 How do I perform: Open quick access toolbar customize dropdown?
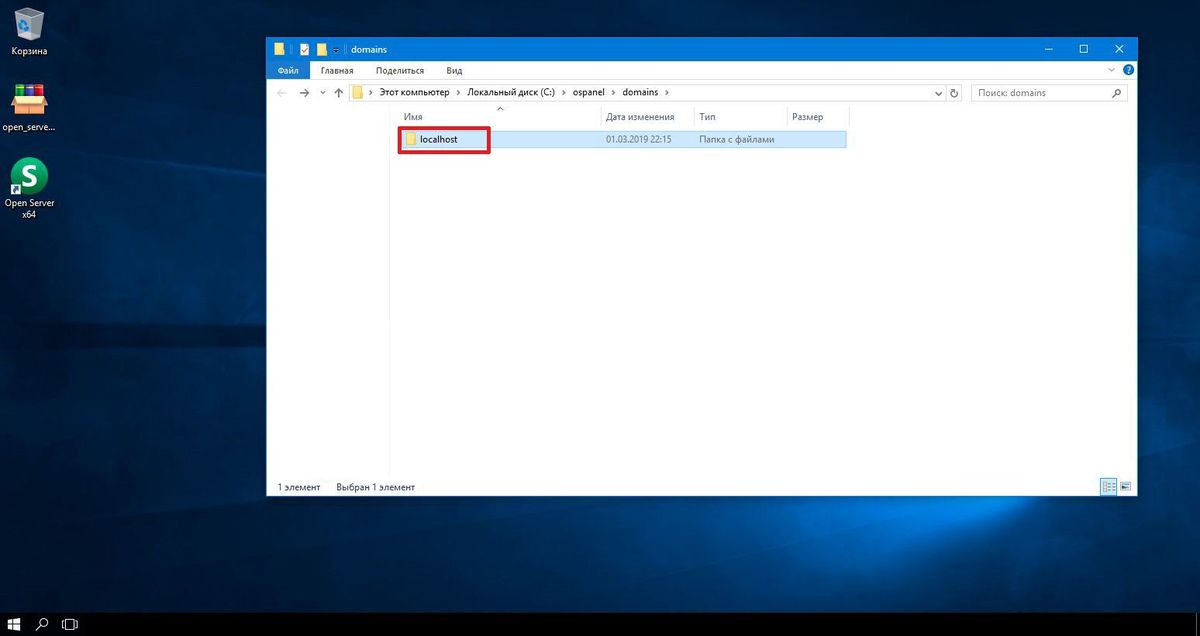click(335, 50)
